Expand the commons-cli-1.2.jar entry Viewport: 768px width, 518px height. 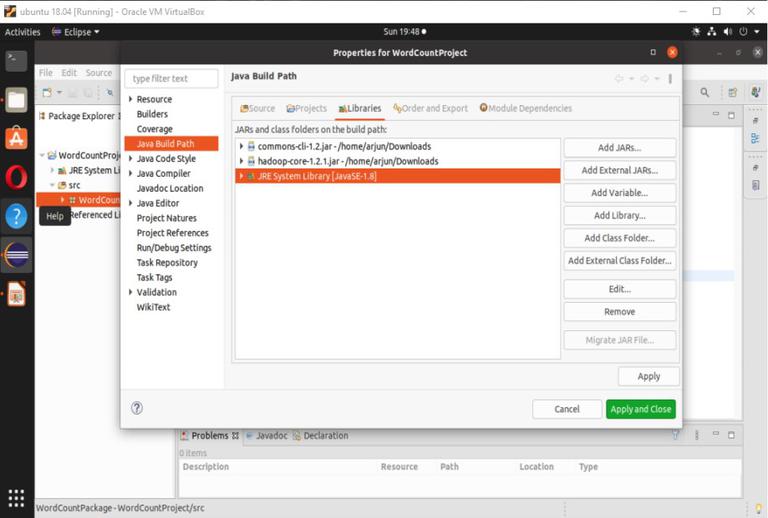tap(241, 146)
